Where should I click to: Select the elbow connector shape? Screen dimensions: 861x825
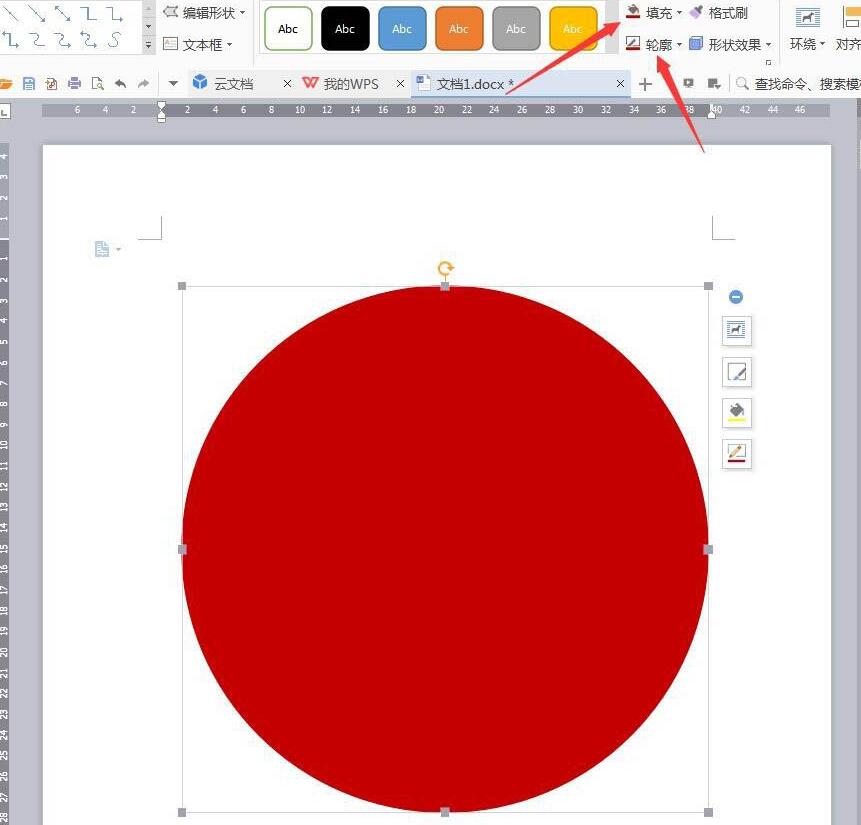tap(88, 13)
